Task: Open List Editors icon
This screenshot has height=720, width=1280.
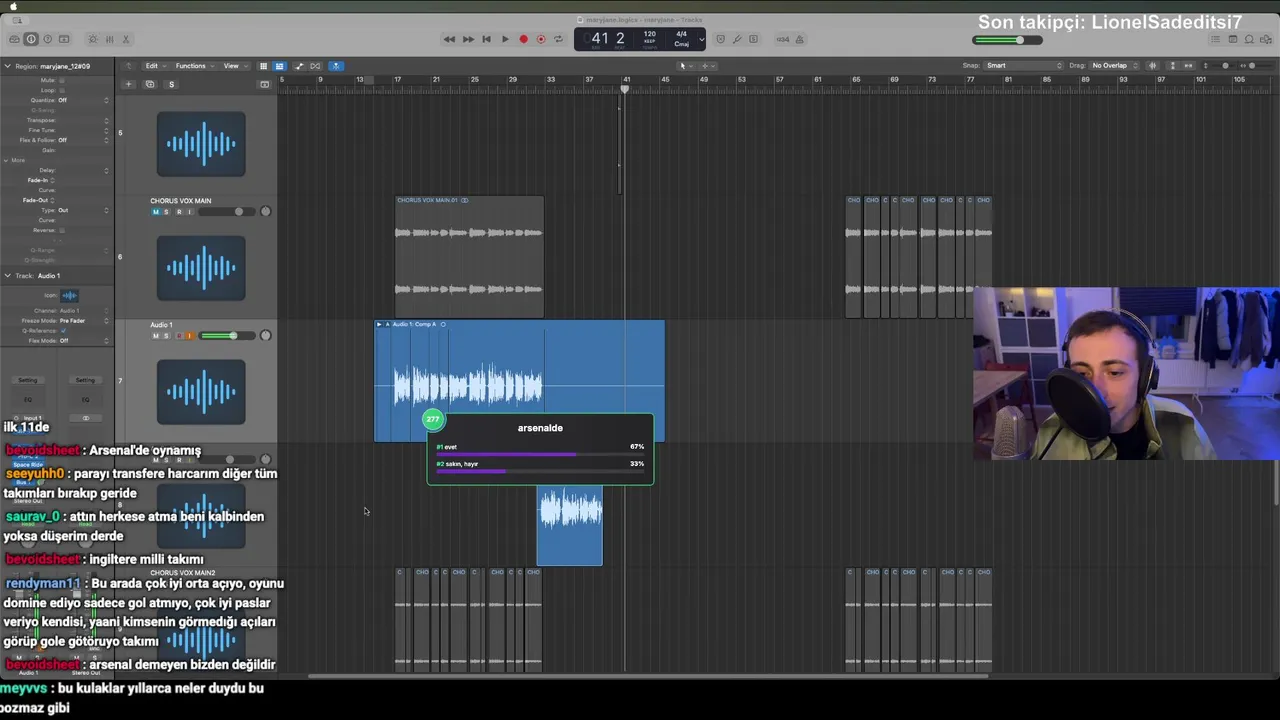Action: click(1215, 39)
